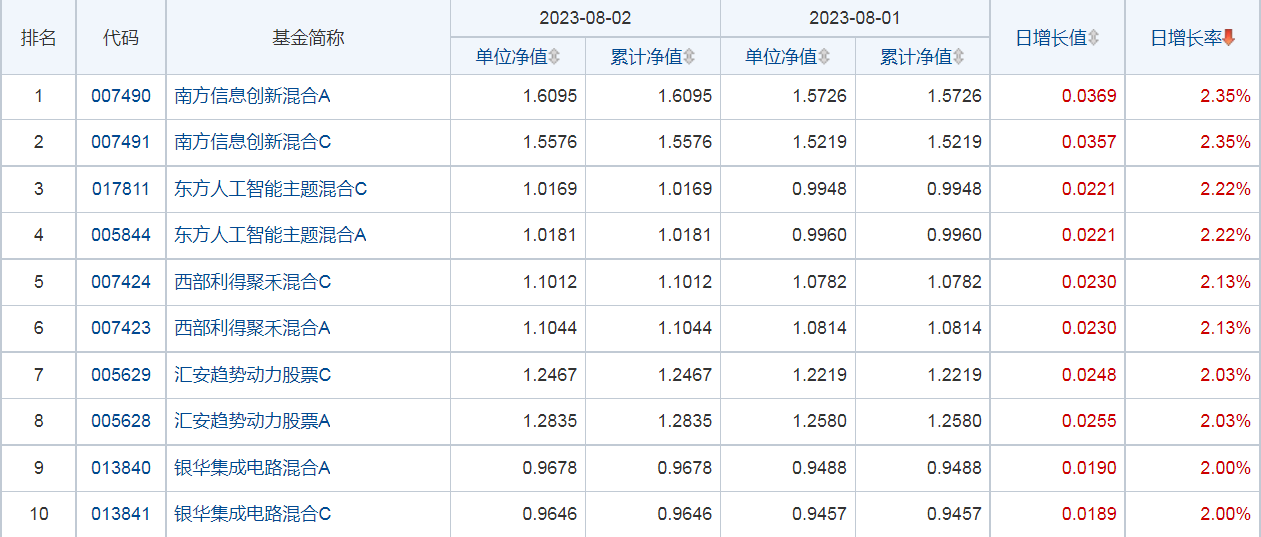Open 西部利得聚禾混合C fund page

pos(253,282)
